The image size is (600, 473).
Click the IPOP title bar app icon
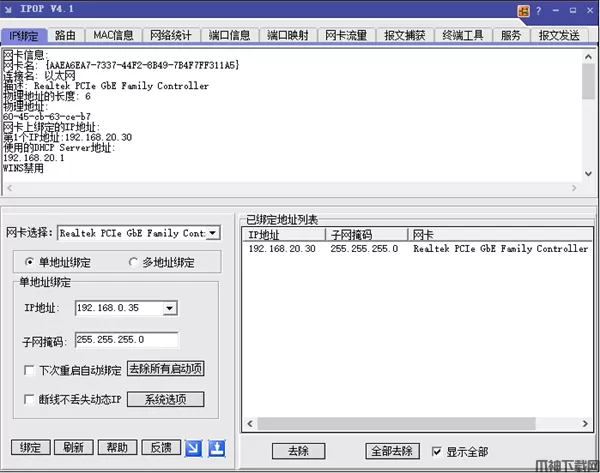point(8,10)
